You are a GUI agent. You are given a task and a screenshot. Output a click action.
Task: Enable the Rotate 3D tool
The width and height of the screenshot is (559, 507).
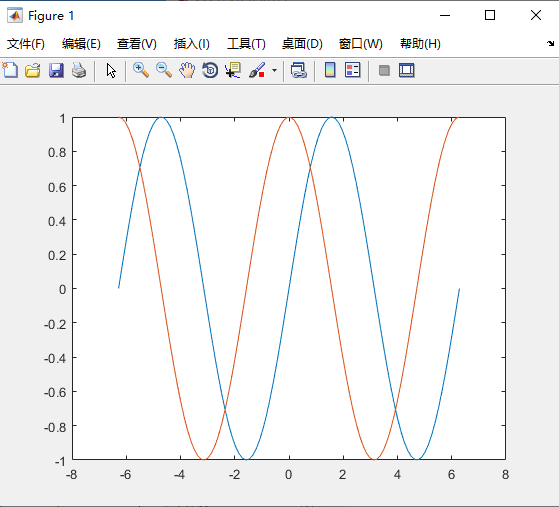pyautogui.click(x=210, y=70)
